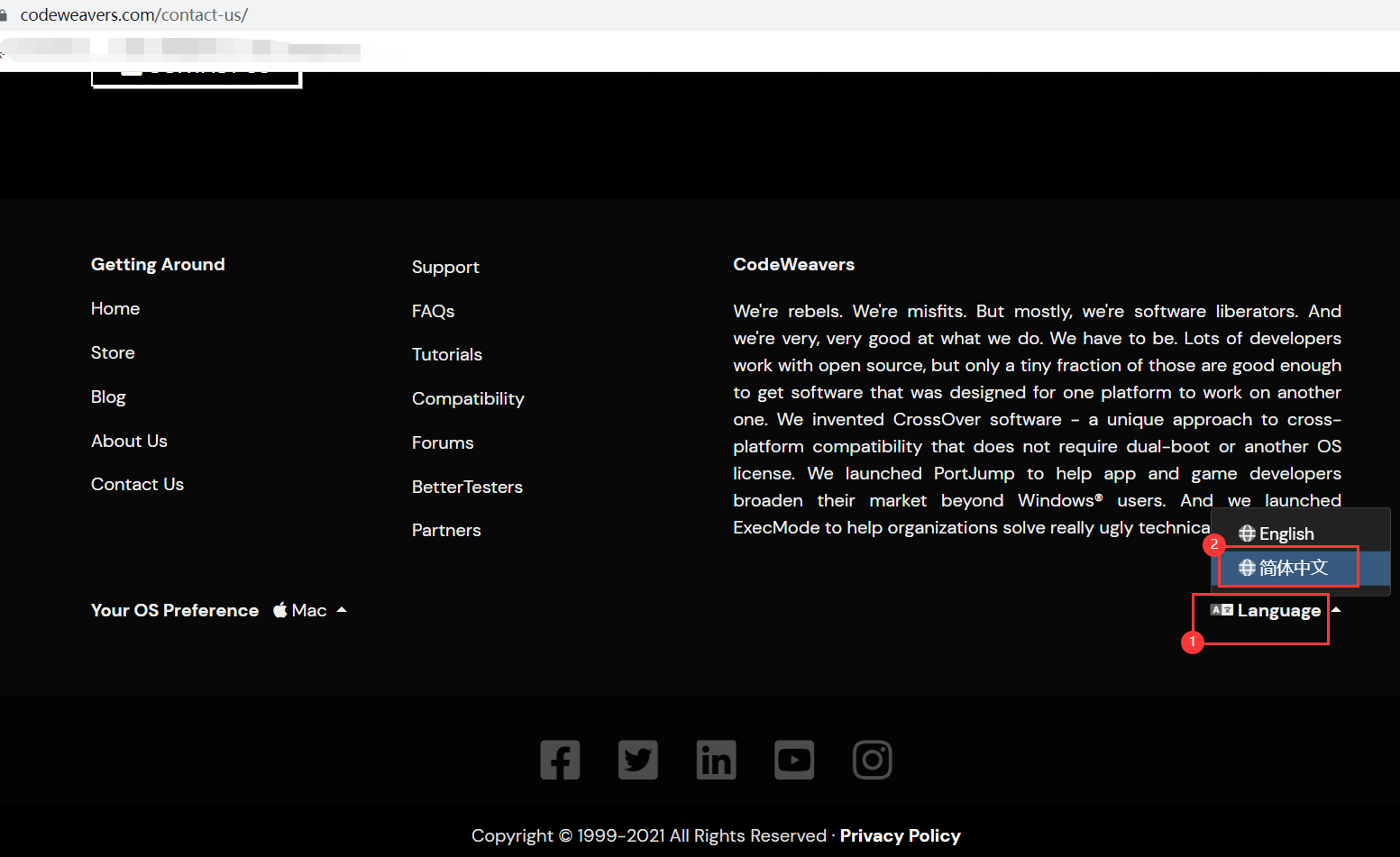Open the Instagram social icon
The height and width of the screenshot is (857, 1400).
[872, 760]
